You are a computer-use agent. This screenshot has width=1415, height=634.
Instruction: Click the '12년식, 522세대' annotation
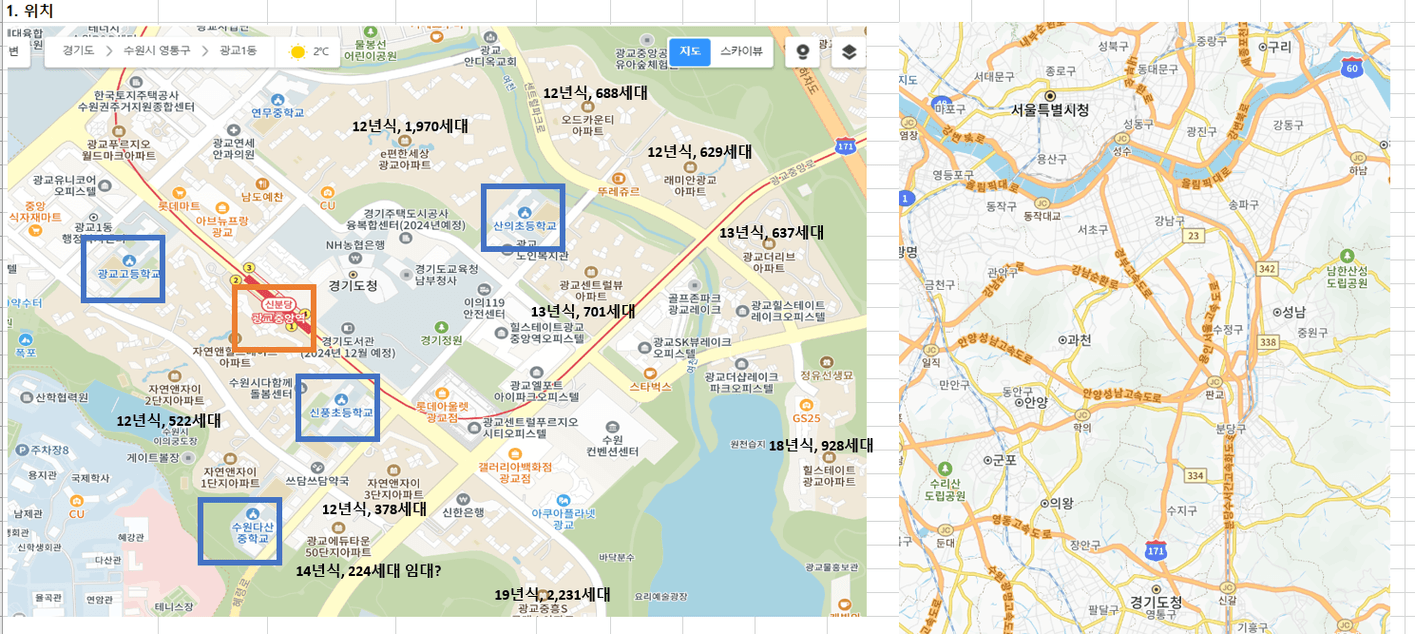[x=169, y=420]
